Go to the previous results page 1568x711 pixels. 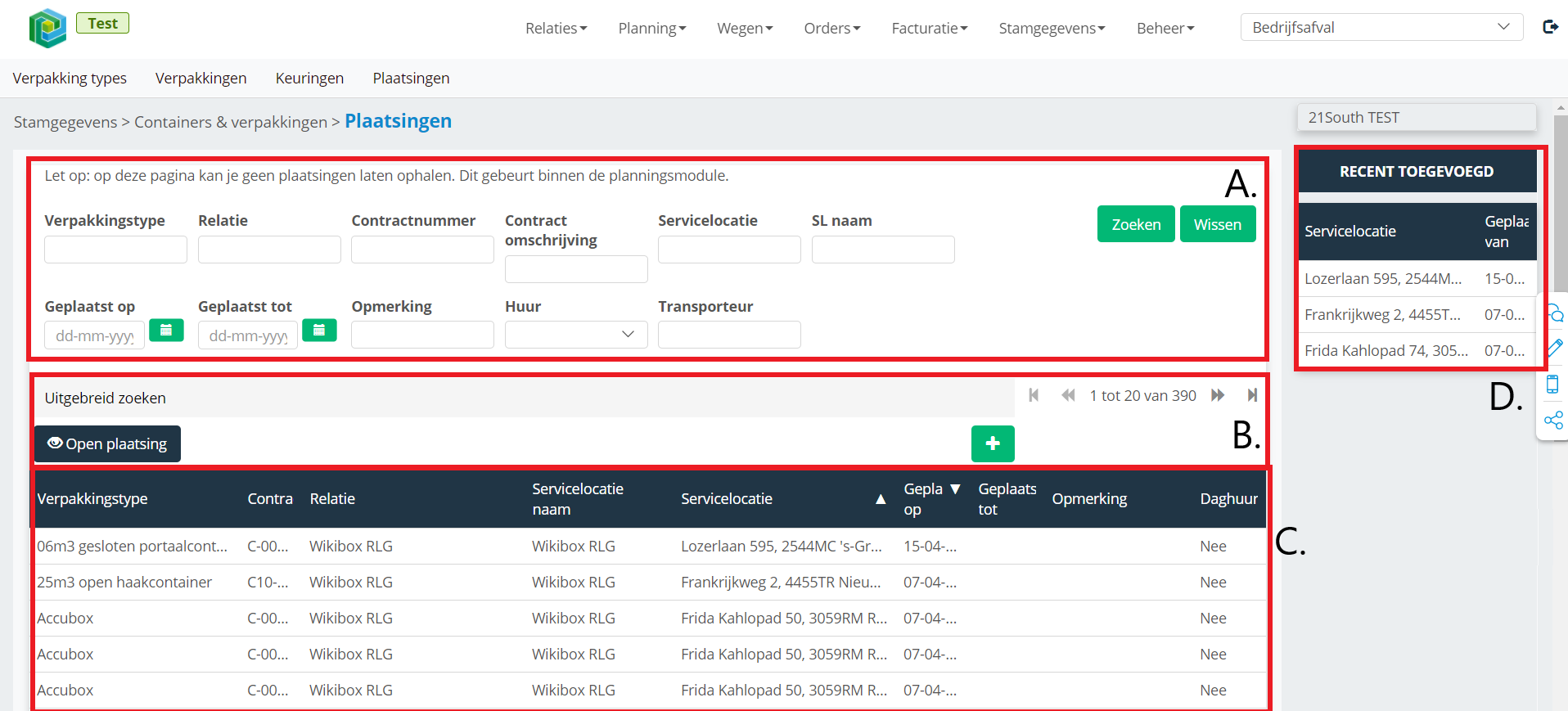point(1068,395)
